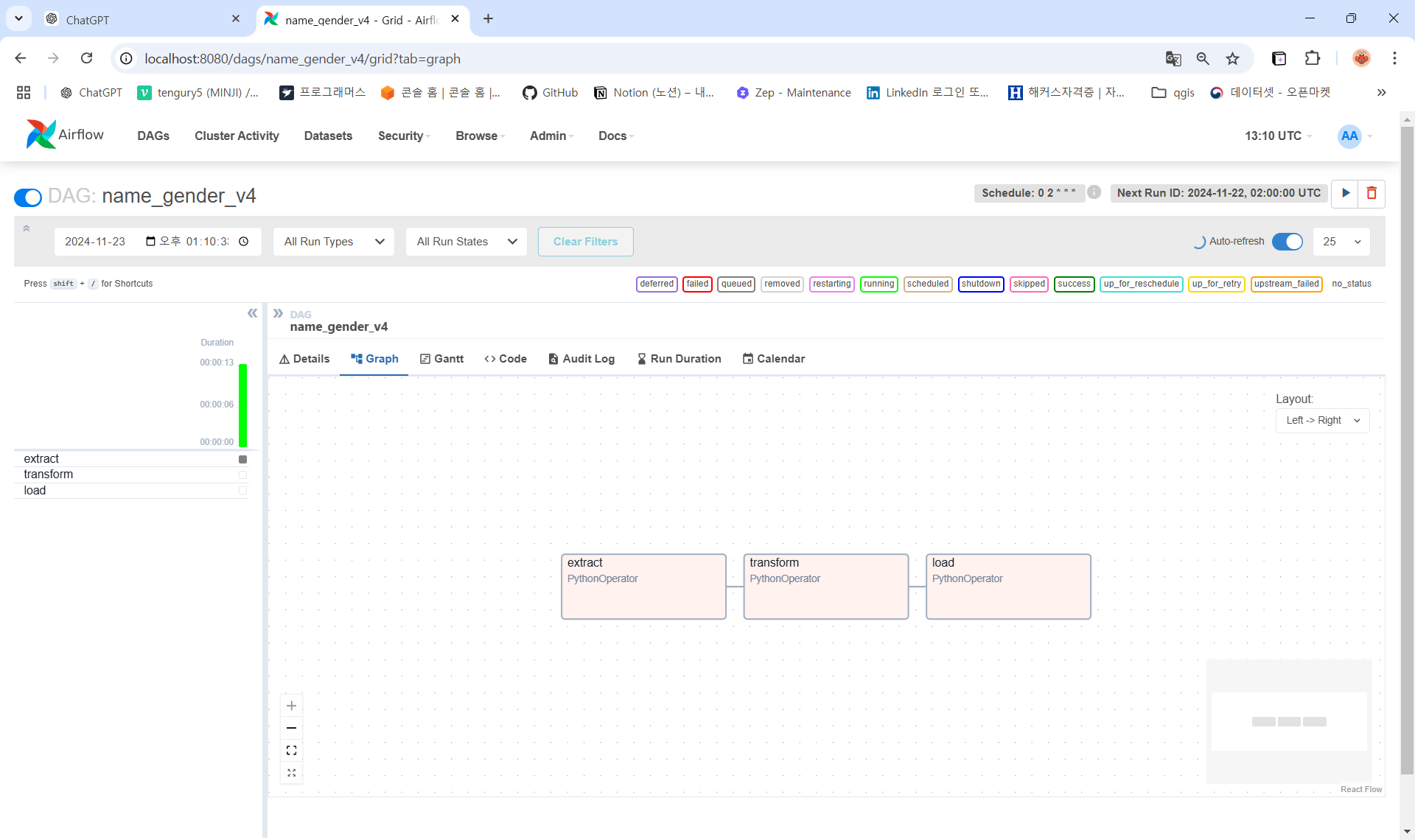Click the Delete DAG trash icon
This screenshot has height=840, width=1415.
click(1372, 193)
